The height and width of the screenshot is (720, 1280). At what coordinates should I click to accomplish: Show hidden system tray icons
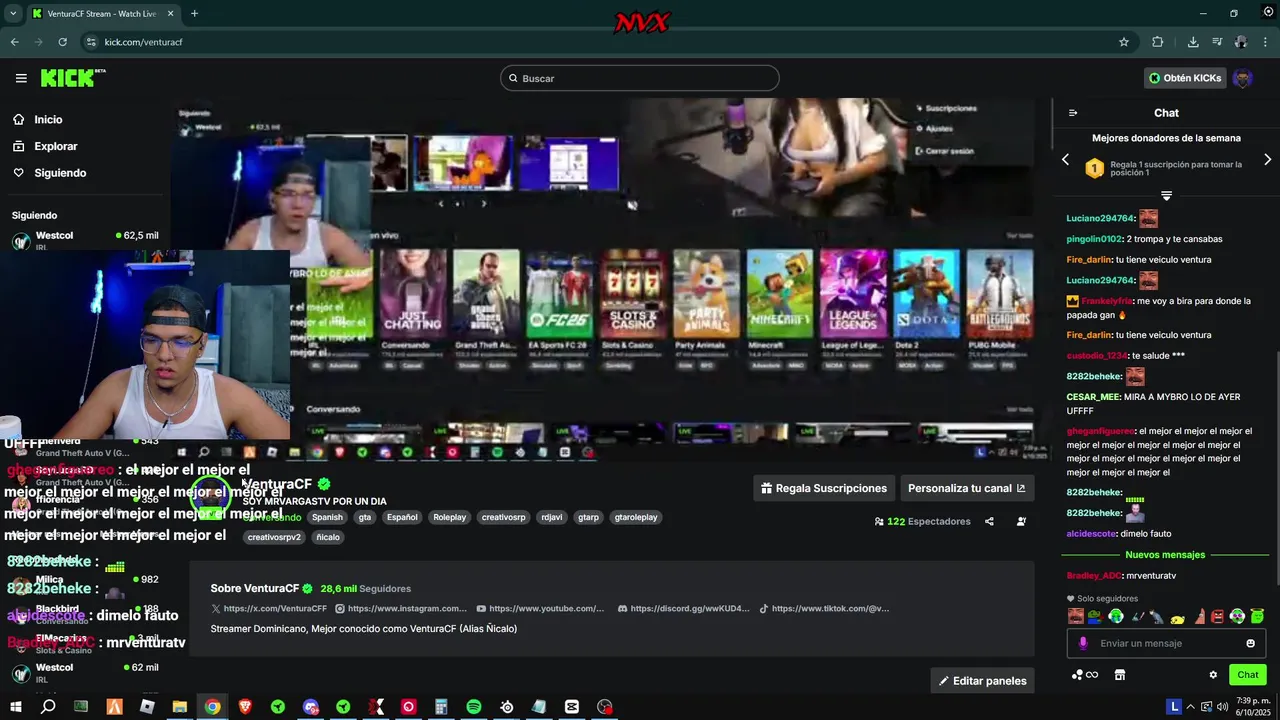click(x=1191, y=707)
